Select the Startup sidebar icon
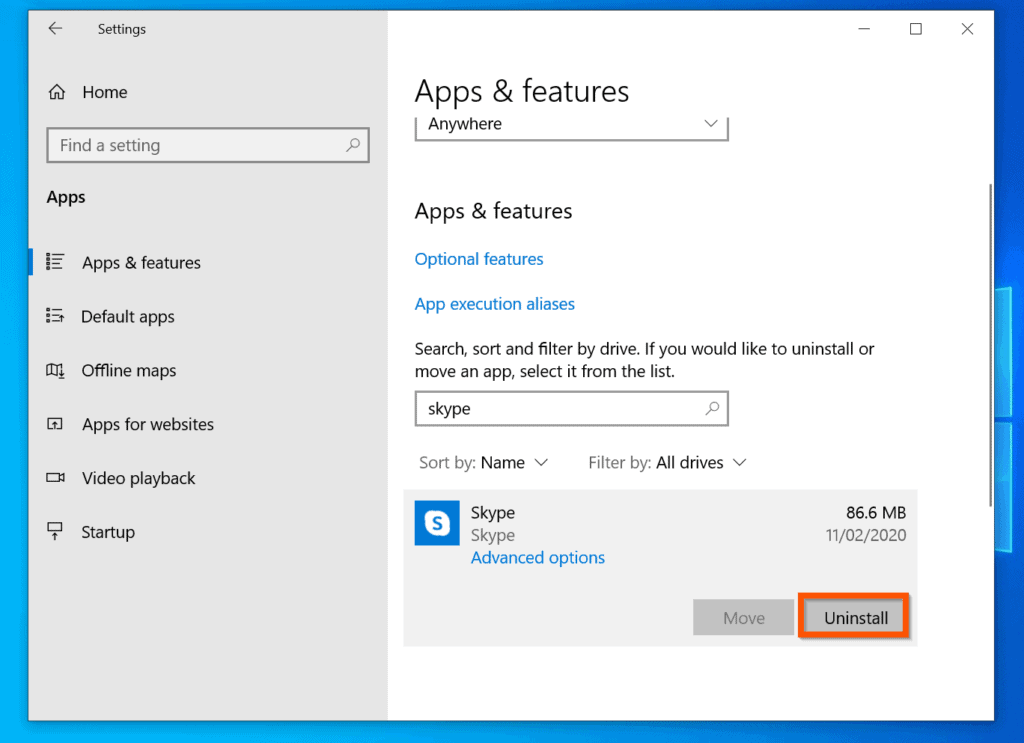 (x=55, y=531)
